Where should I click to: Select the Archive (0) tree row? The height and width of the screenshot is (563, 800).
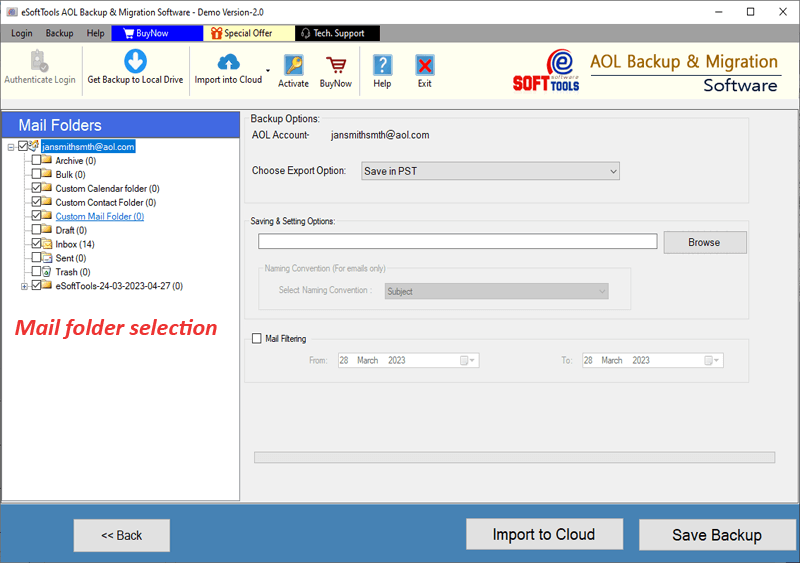tap(76, 160)
